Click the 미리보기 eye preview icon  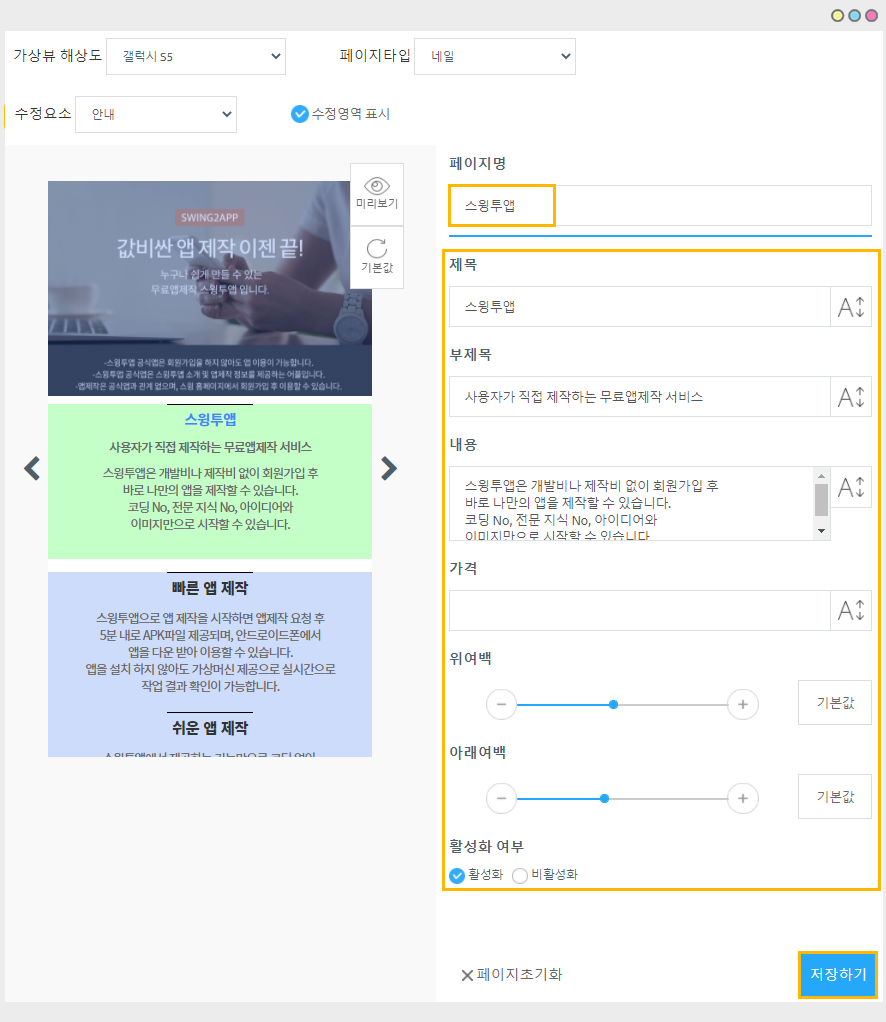(x=377, y=193)
